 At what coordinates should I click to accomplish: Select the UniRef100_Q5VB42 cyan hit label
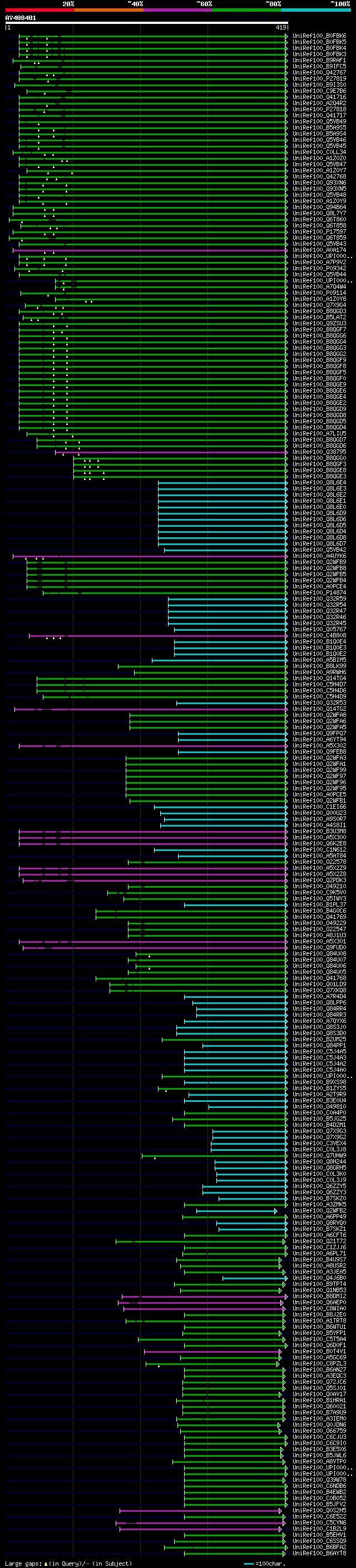pos(319,550)
